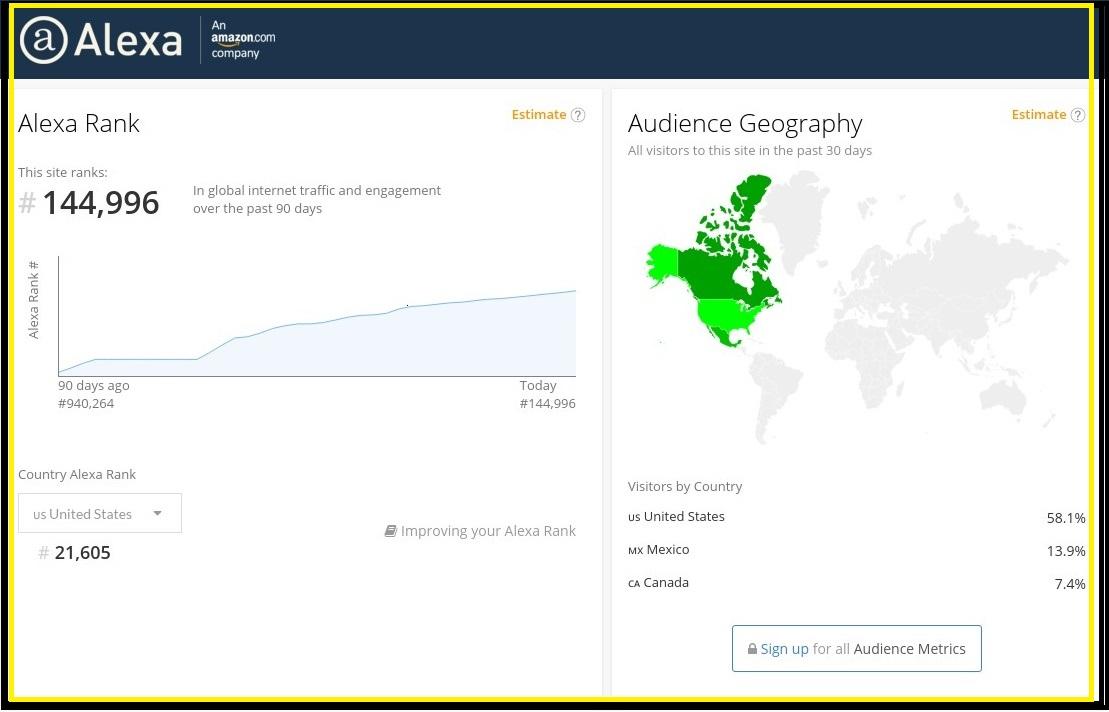This screenshot has height=712, width=1109.
Task: Click the dropdown arrow on United States selector
Action: pos(157,513)
